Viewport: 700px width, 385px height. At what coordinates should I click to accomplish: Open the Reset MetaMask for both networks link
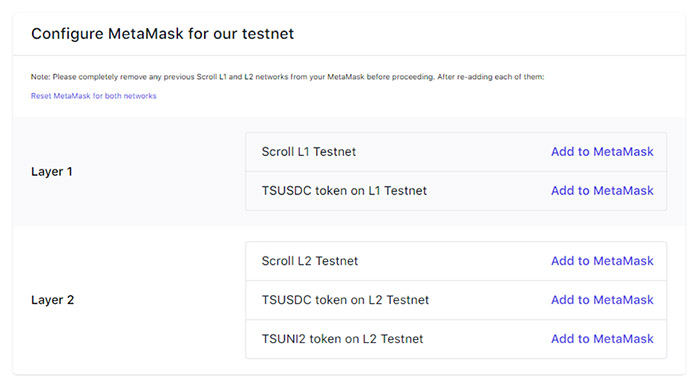(x=93, y=96)
